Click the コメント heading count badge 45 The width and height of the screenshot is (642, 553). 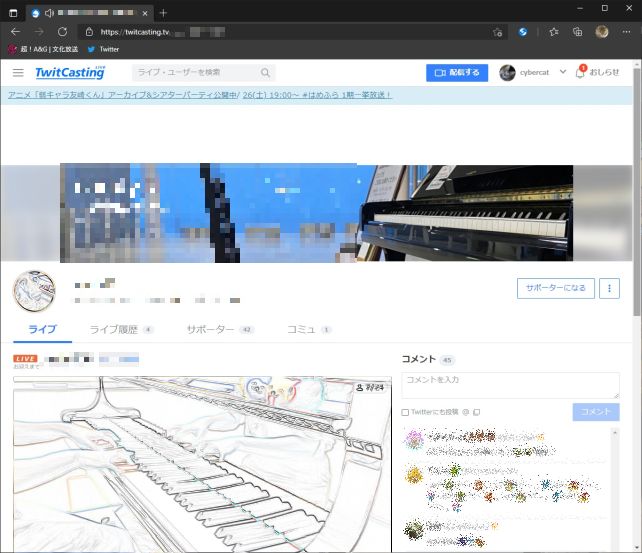(x=447, y=360)
